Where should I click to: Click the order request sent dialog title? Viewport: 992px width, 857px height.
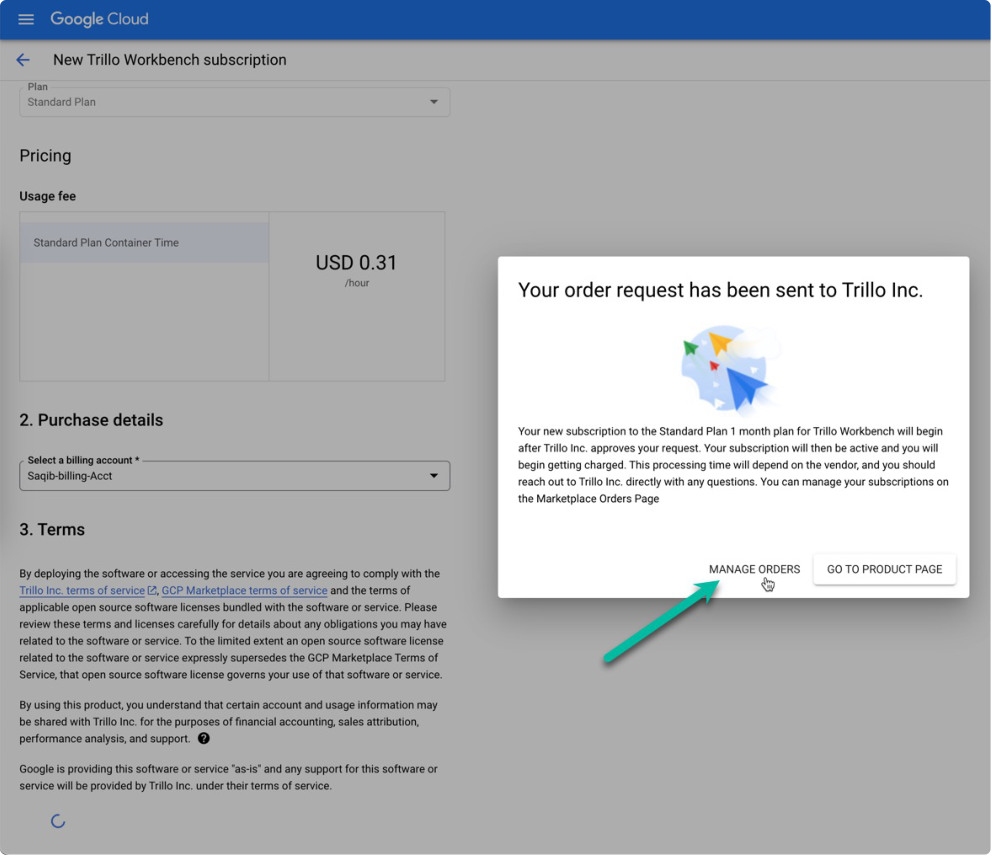pos(721,290)
